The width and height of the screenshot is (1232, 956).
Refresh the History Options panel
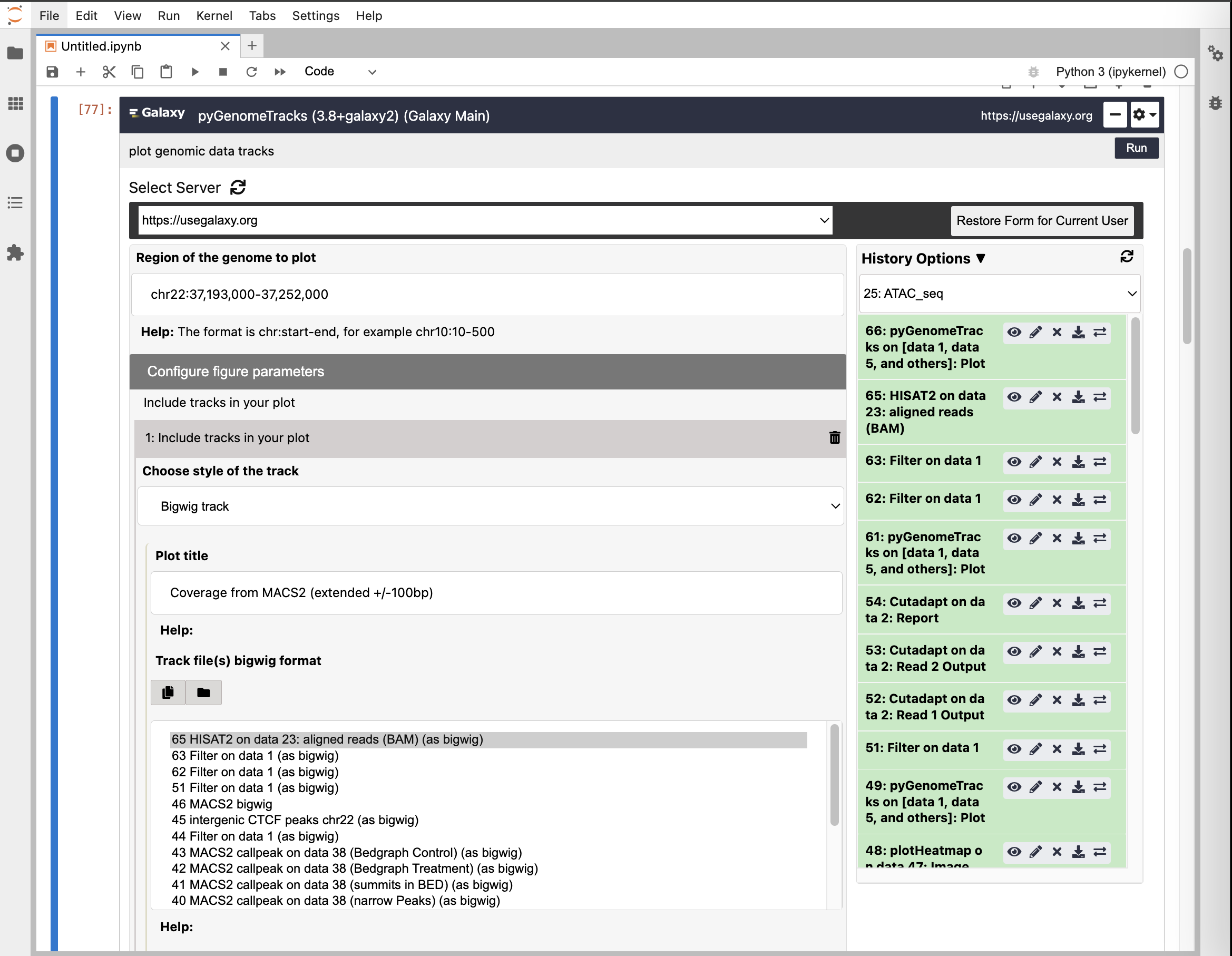pos(1127,257)
